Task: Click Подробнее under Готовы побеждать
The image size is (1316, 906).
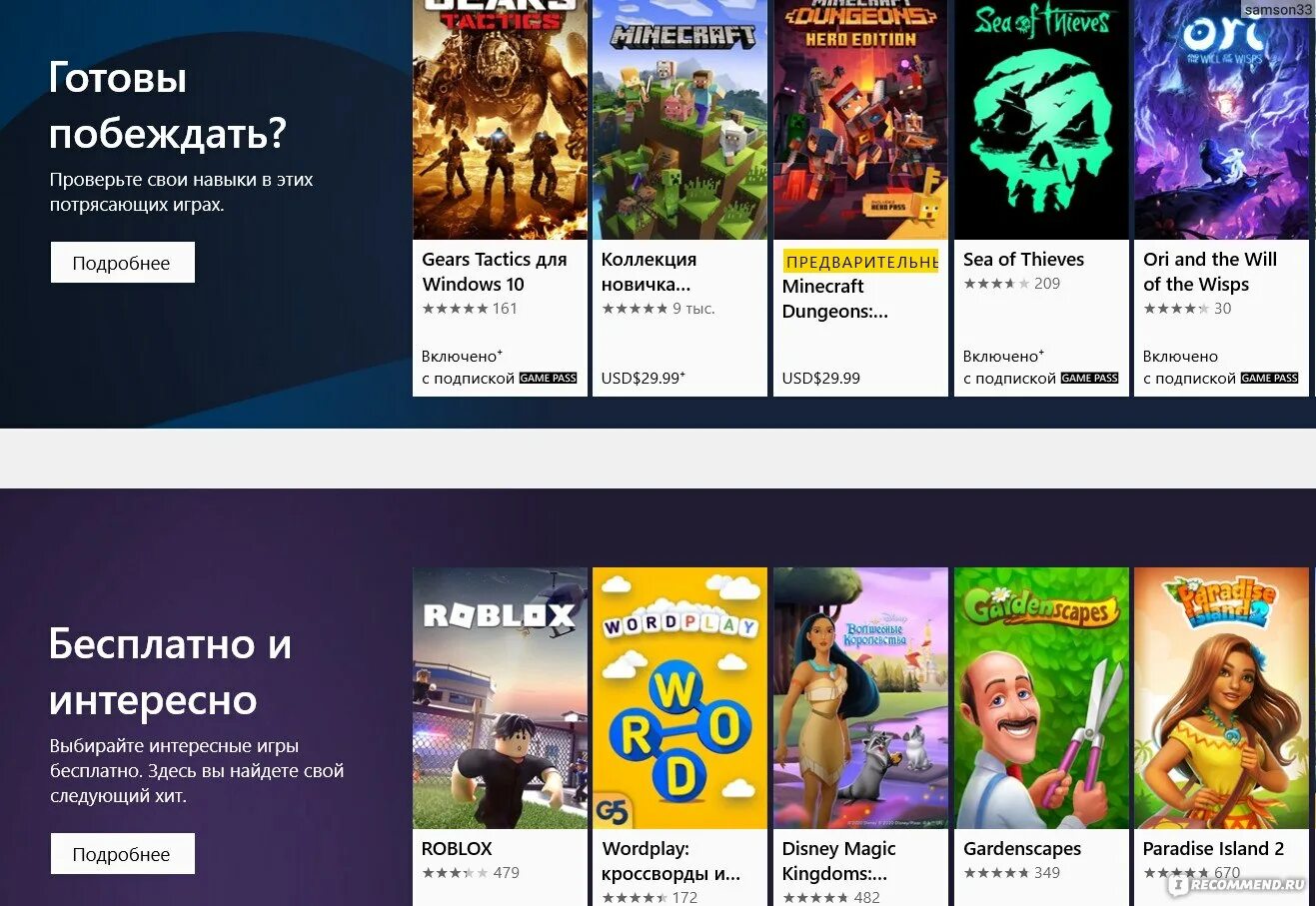Action: (122, 263)
